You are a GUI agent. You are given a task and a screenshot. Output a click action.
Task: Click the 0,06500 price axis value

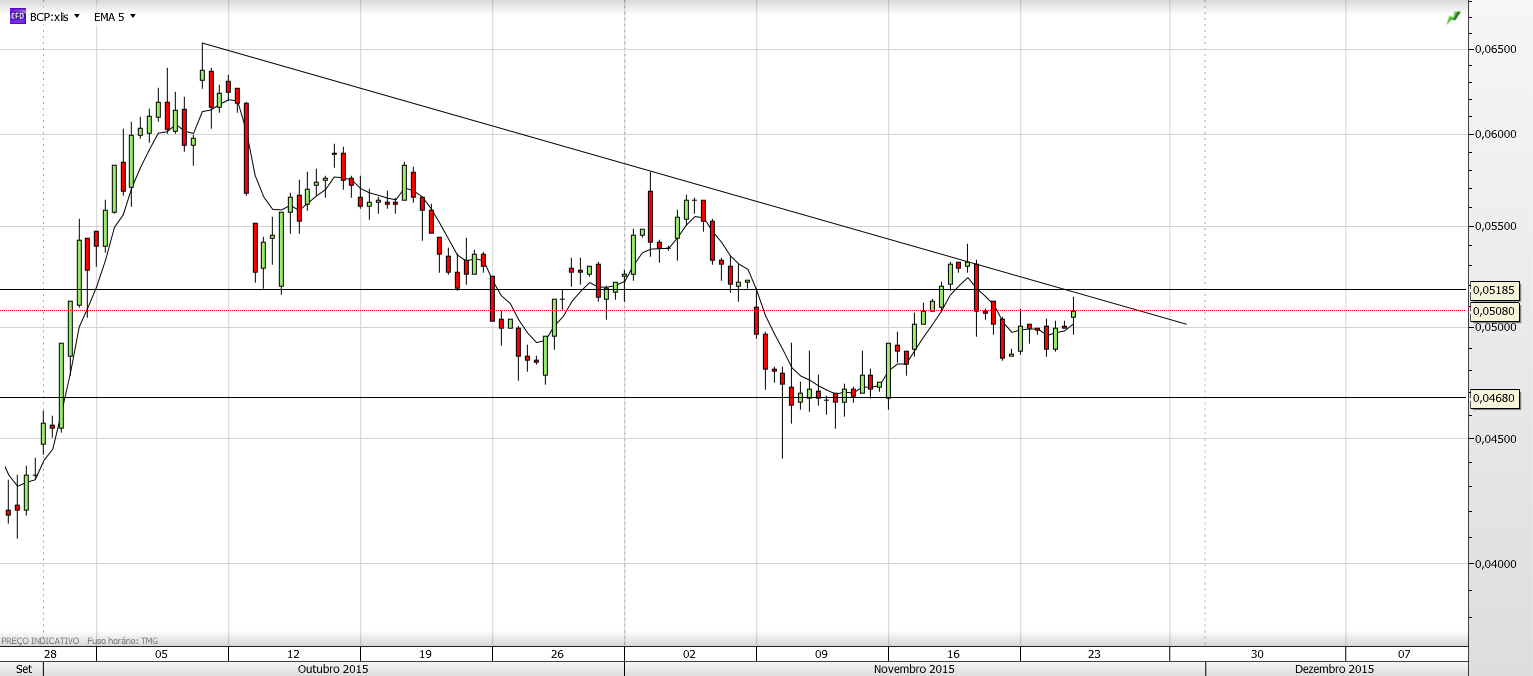tap(1496, 49)
